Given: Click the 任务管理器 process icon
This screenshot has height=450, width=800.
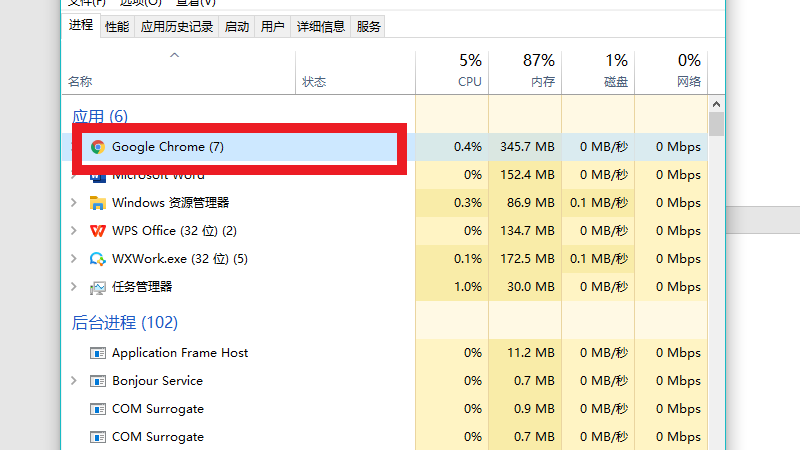Looking at the screenshot, I should click(x=98, y=287).
